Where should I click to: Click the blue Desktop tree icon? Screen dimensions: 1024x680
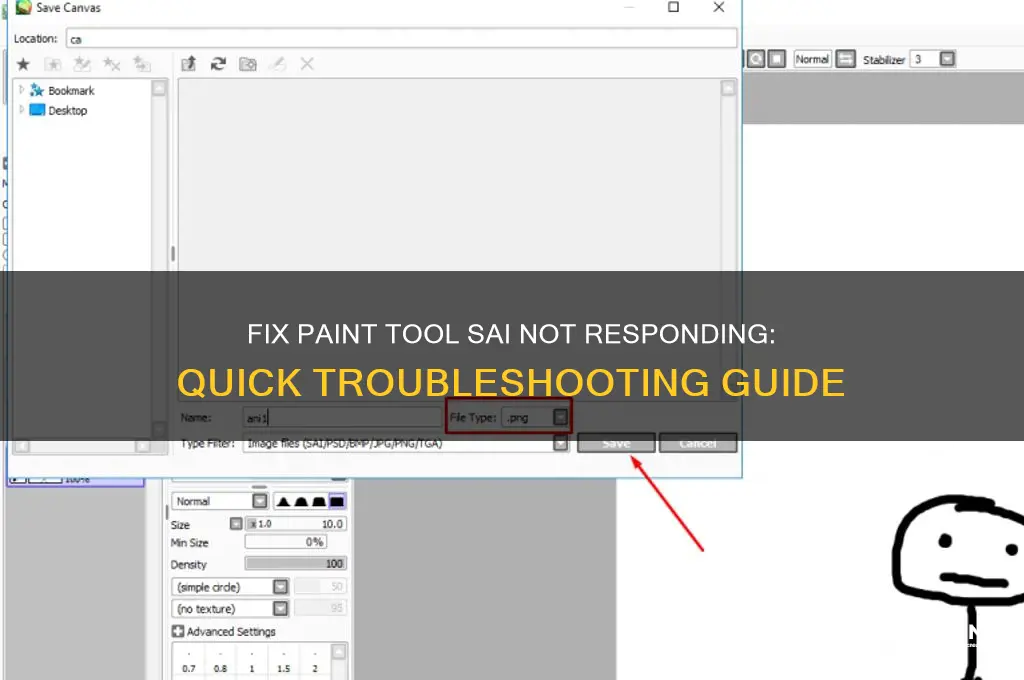[37, 110]
